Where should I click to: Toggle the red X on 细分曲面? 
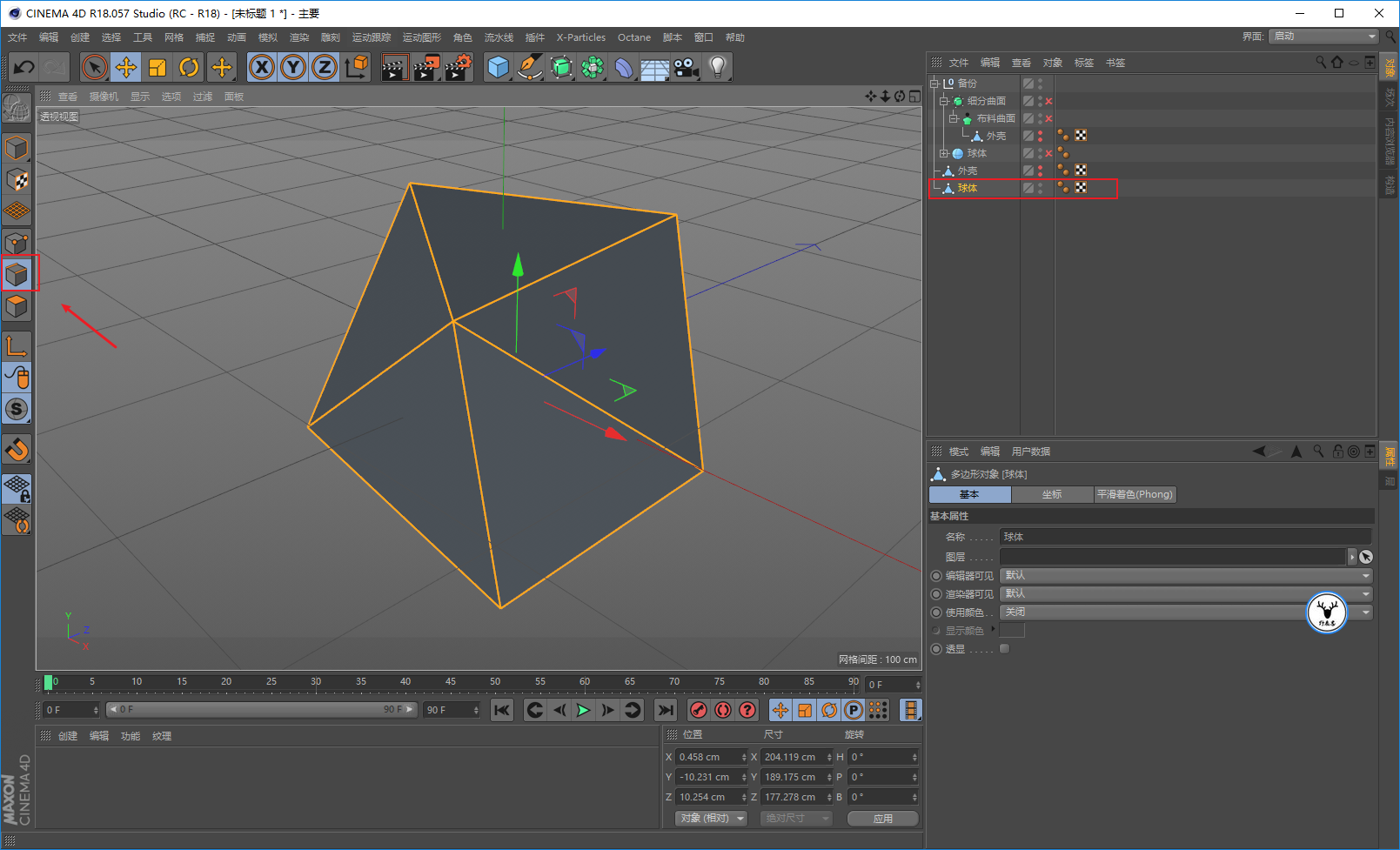click(x=1049, y=101)
